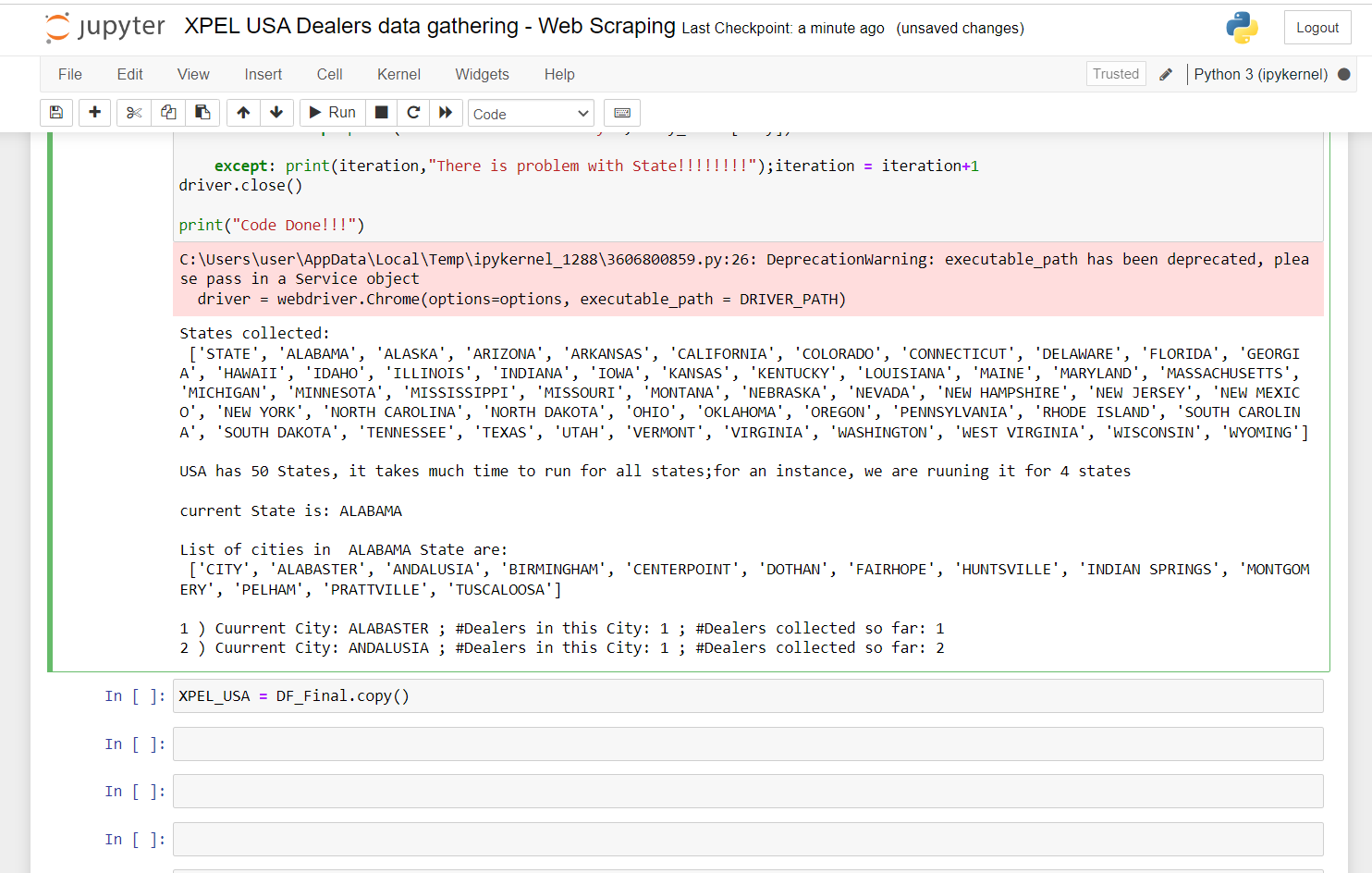Run the selected cell

point(332,113)
